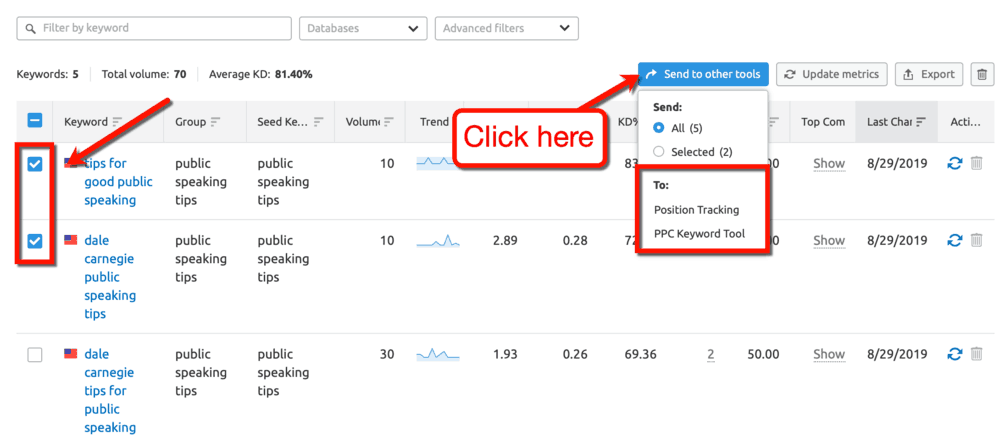Expand the Advanced filters dropdown
Image resolution: width=1000 pixels, height=442 pixels.
506,29
